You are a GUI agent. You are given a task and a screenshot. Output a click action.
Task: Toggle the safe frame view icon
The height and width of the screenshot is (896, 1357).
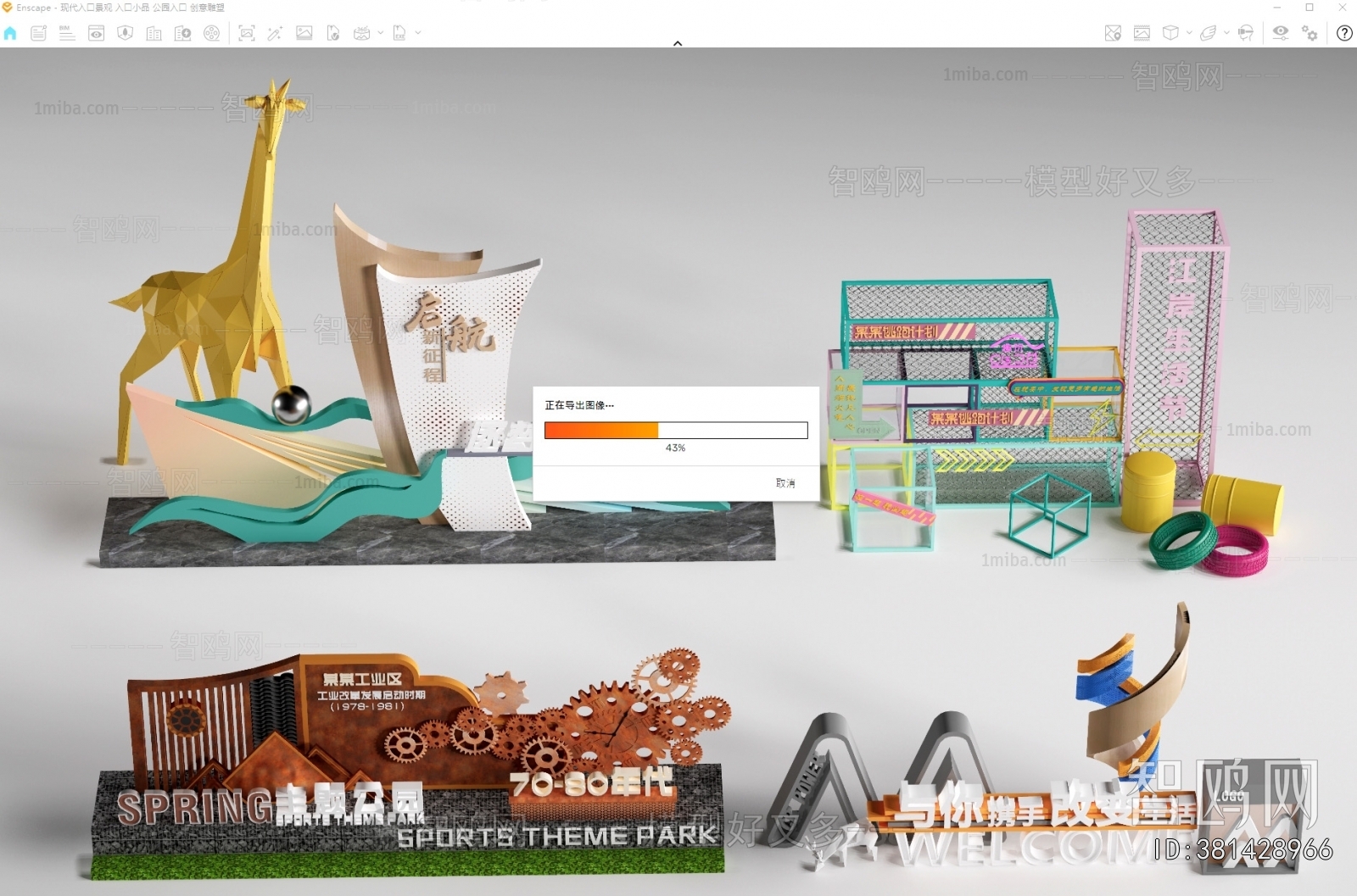click(x=1142, y=33)
